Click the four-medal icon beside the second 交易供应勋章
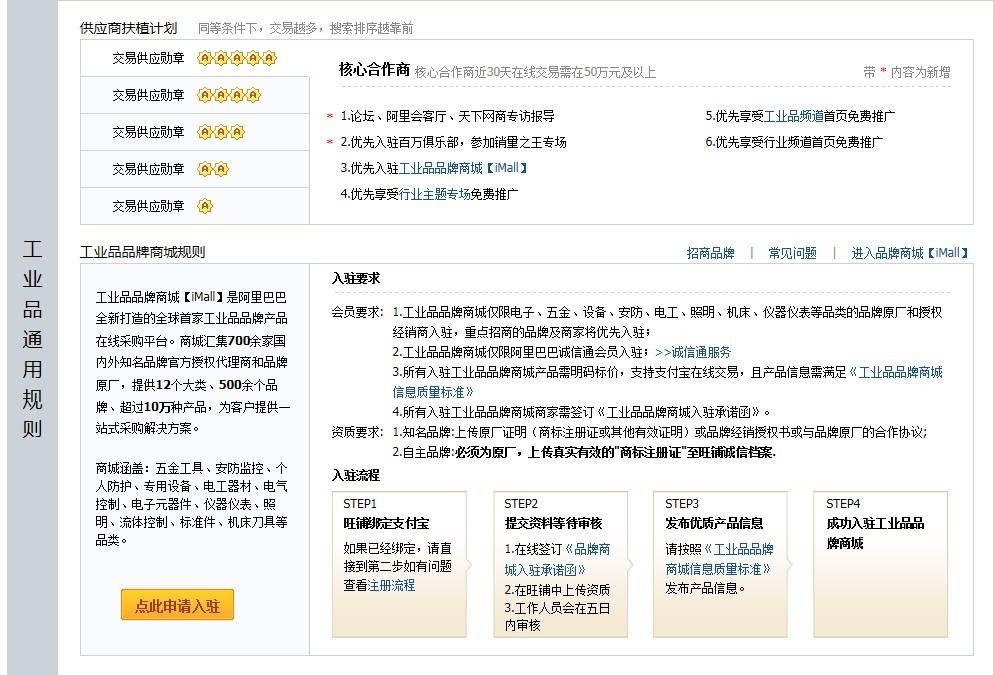Viewport: 993px width, 675px height. coord(230,95)
